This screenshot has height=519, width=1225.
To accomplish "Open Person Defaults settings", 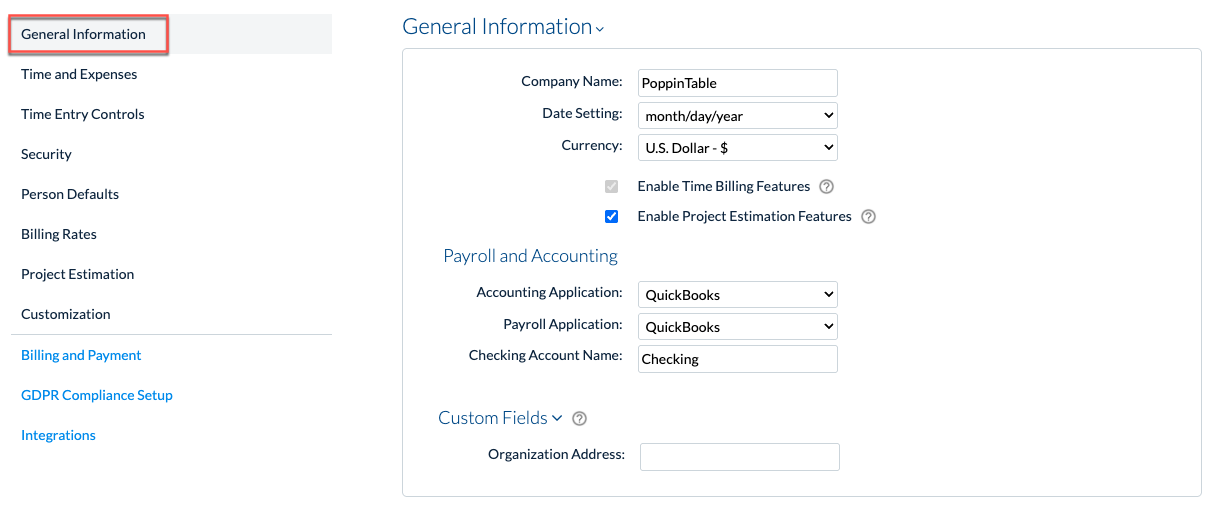I will click(x=70, y=194).
